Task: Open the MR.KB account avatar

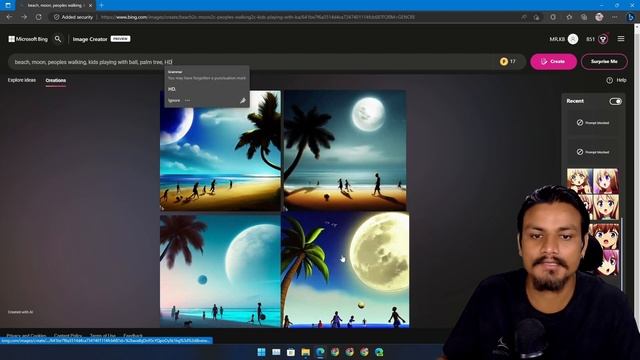Action: pyautogui.click(x=573, y=39)
